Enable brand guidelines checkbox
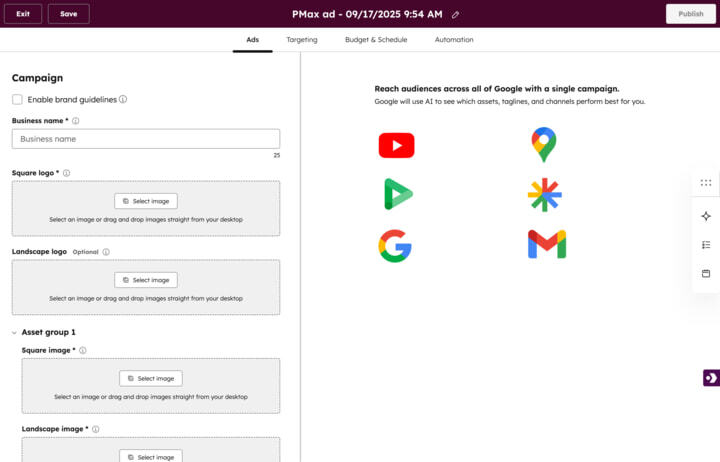 tap(17, 100)
